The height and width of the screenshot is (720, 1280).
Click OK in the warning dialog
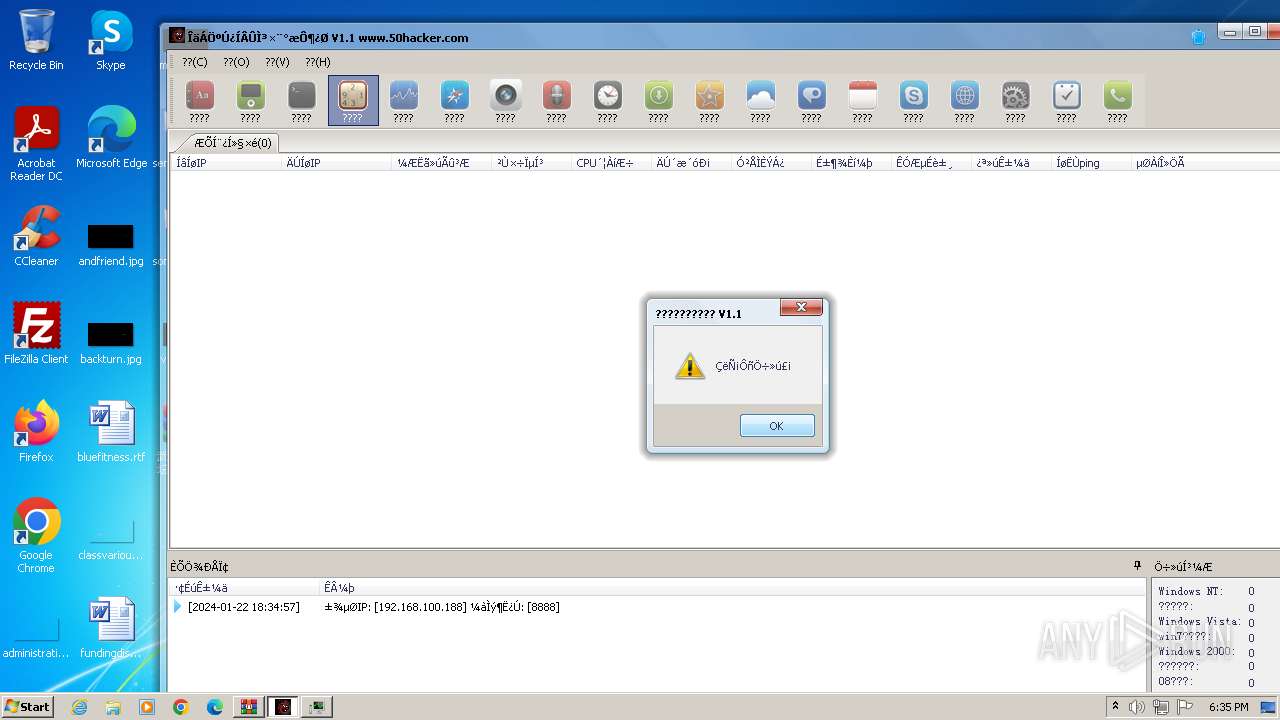[x=777, y=426]
